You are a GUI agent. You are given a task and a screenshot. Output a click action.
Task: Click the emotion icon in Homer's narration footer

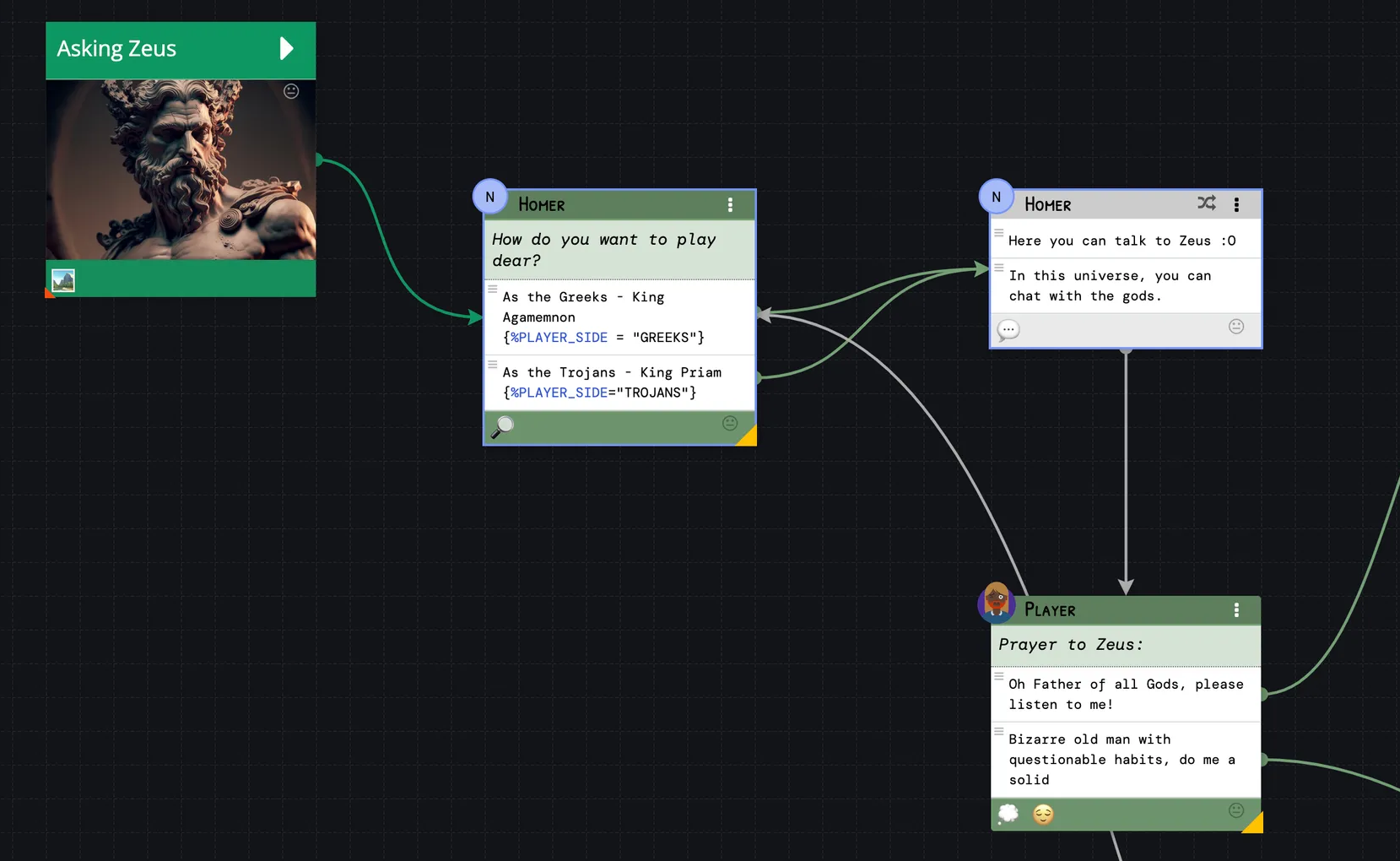tap(1236, 327)
